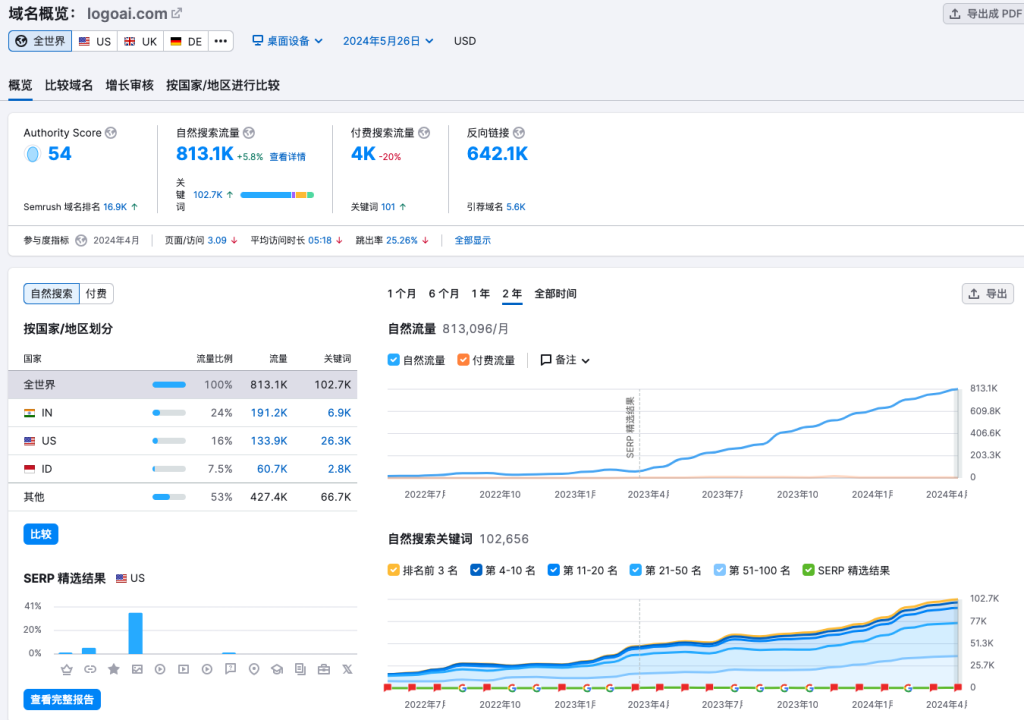Open the 按国家/地区进行比较 tab
The height and width of the screenshot is (720, 1024).
coord(223,85)
